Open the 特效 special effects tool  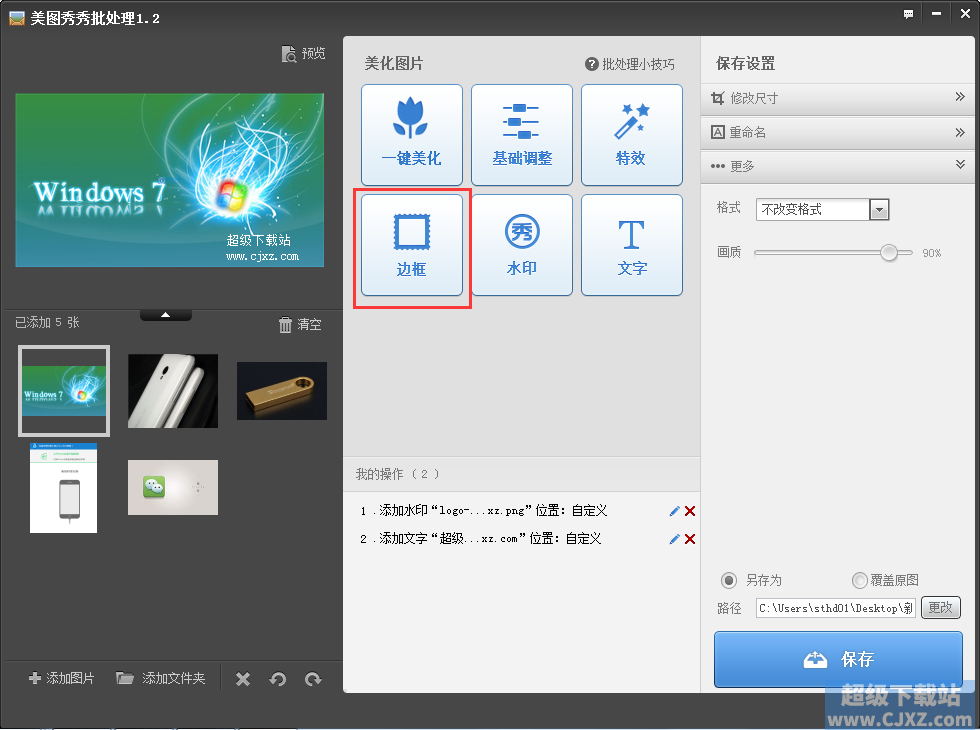pyautogui.click(x=632, y=135)
